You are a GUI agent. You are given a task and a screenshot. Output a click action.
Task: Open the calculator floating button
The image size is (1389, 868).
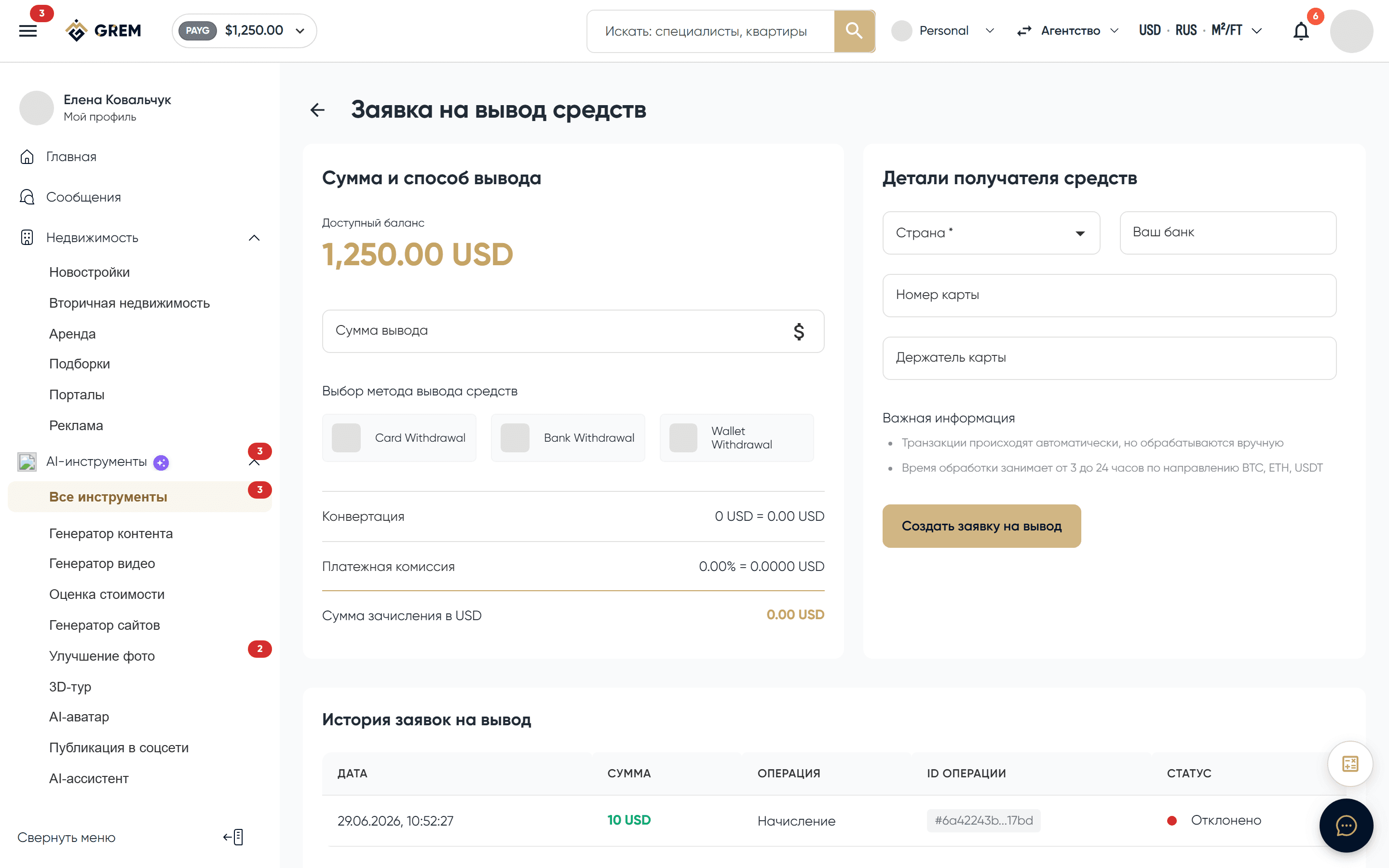[1350, 763]
